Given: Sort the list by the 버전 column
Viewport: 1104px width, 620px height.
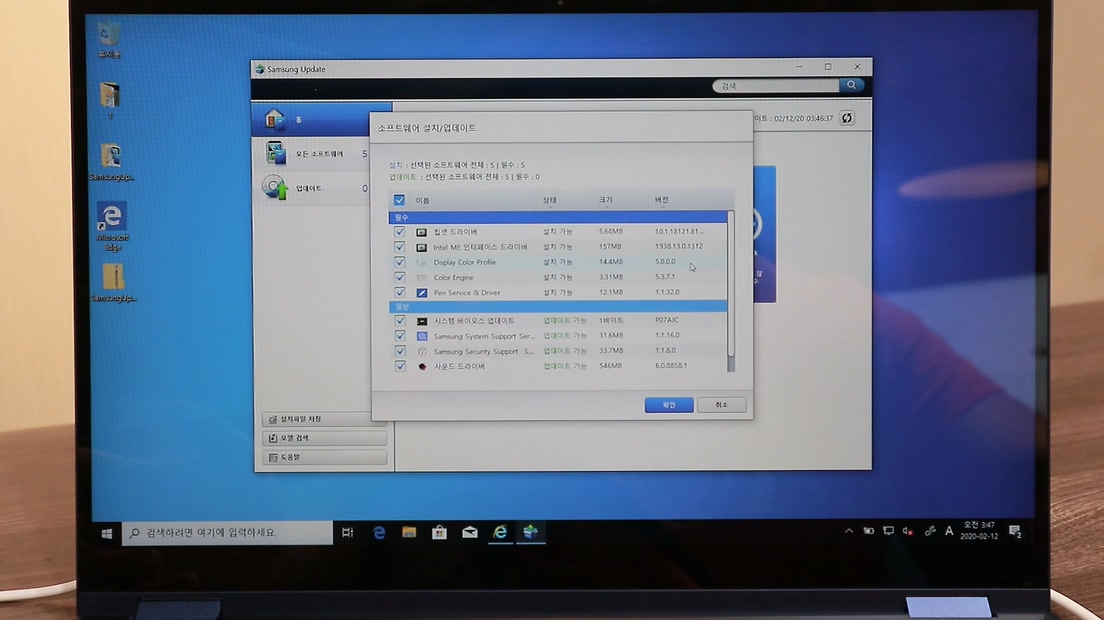Looking at the screenshot, I should pos(662,200).
